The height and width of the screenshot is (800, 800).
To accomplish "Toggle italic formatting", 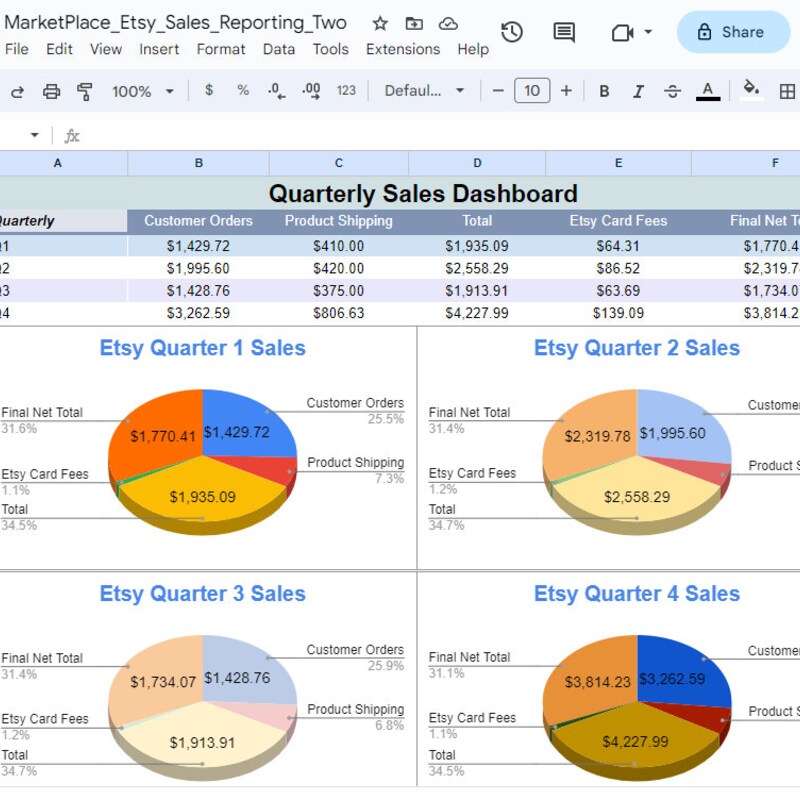I will click(638, 91).
